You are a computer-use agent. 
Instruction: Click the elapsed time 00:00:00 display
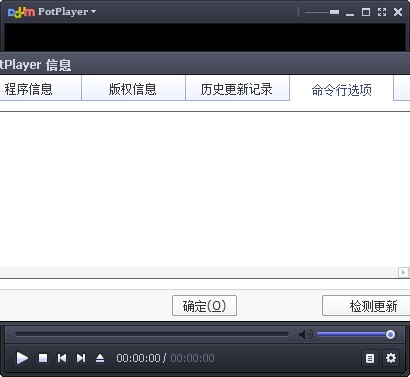(x=138, y=358)
